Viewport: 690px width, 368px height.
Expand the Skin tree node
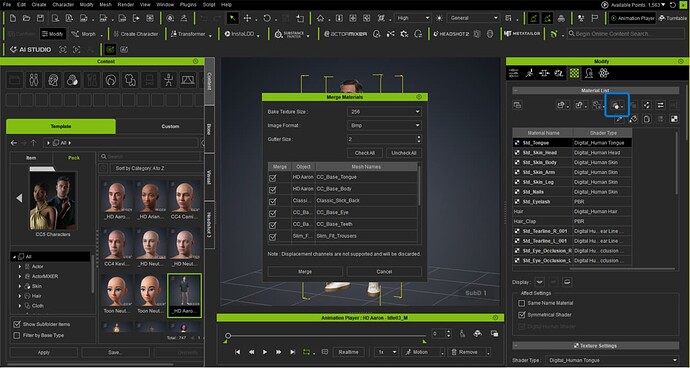coord(20,286)
